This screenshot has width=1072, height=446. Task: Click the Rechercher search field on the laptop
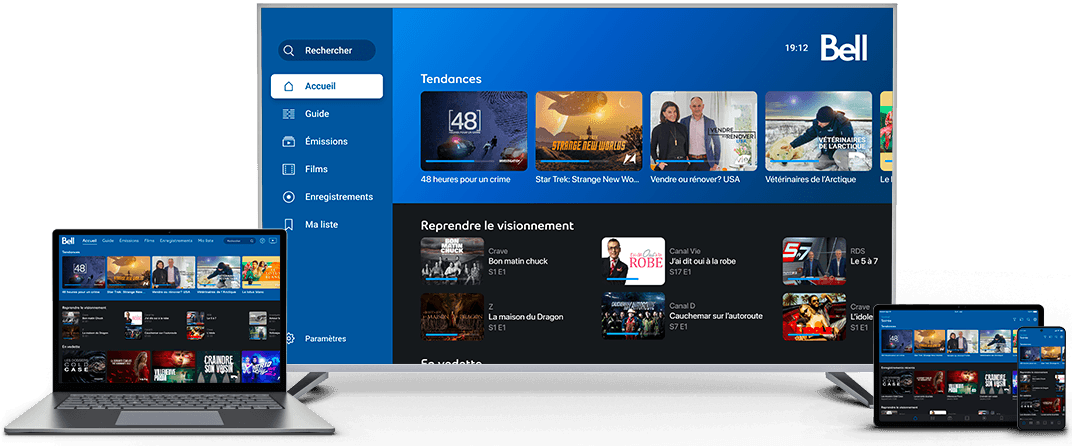pos(239,241)
